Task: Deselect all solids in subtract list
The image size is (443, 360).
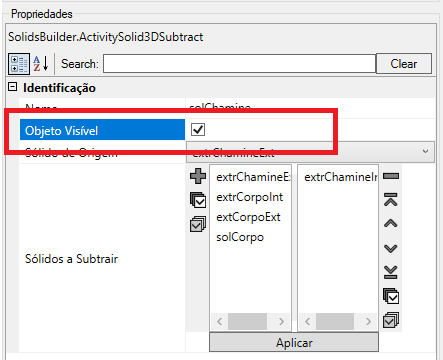Action: click(x=391, y=320)
